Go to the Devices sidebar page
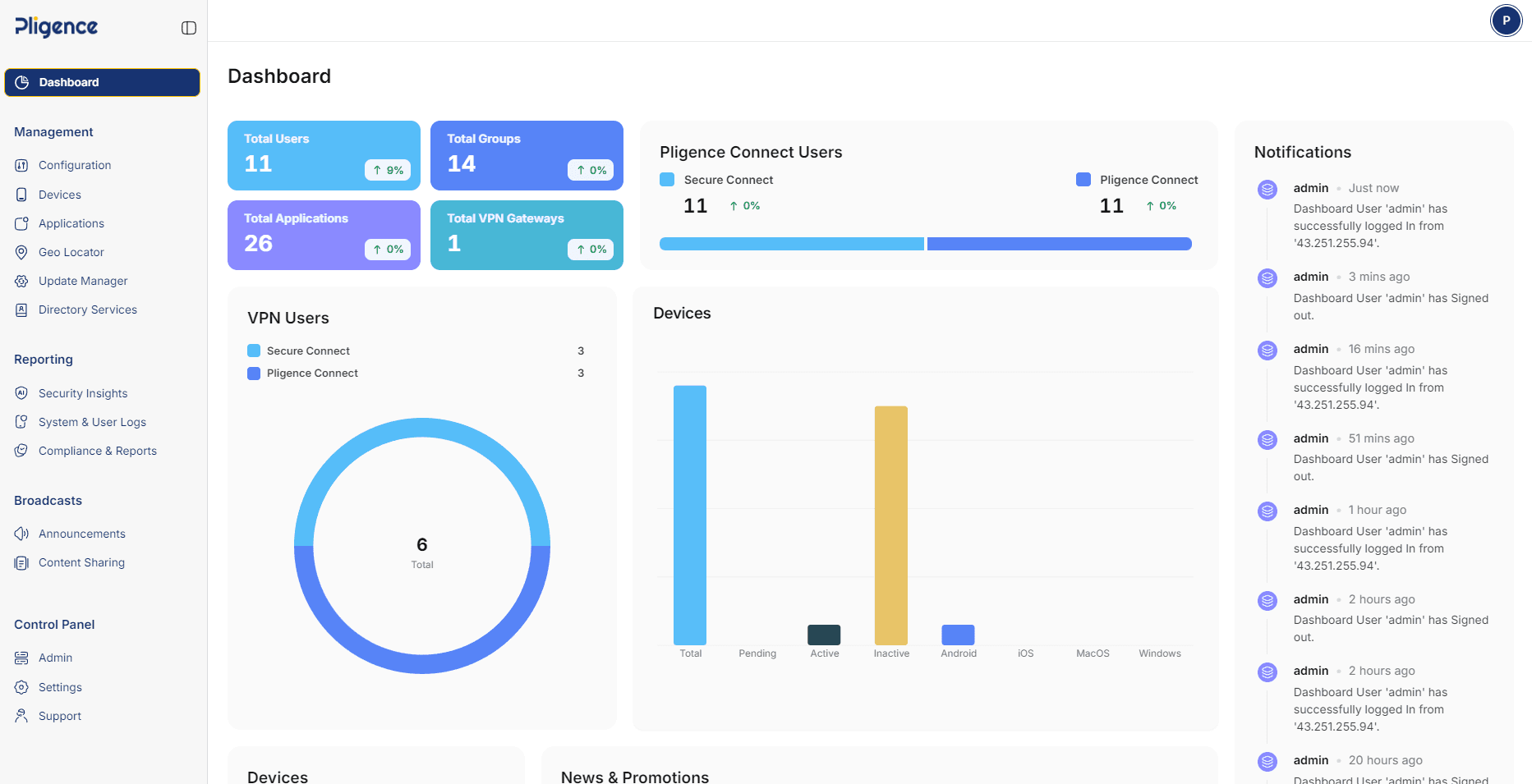This screenshot has width=1532, height=784. (x=59, y=195)
